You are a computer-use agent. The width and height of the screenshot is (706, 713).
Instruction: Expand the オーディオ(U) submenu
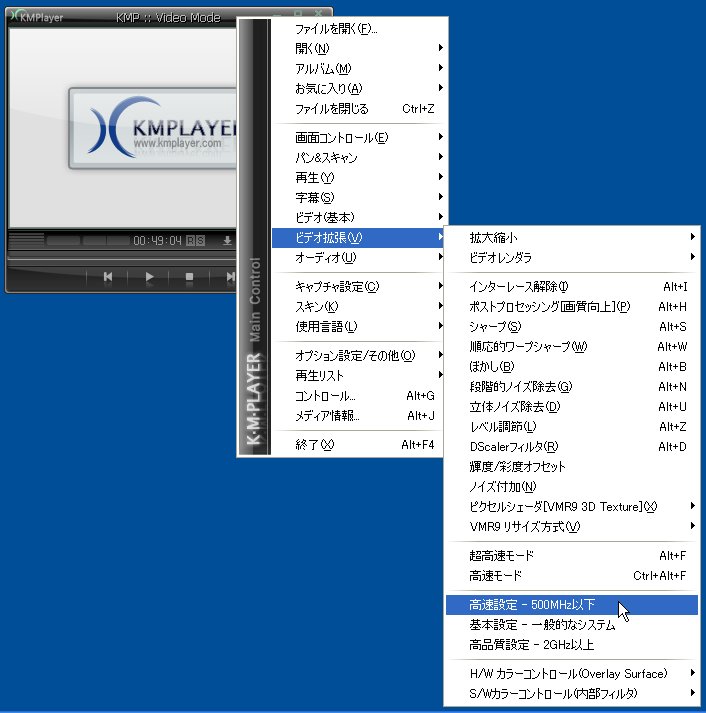tap(360, 257)
